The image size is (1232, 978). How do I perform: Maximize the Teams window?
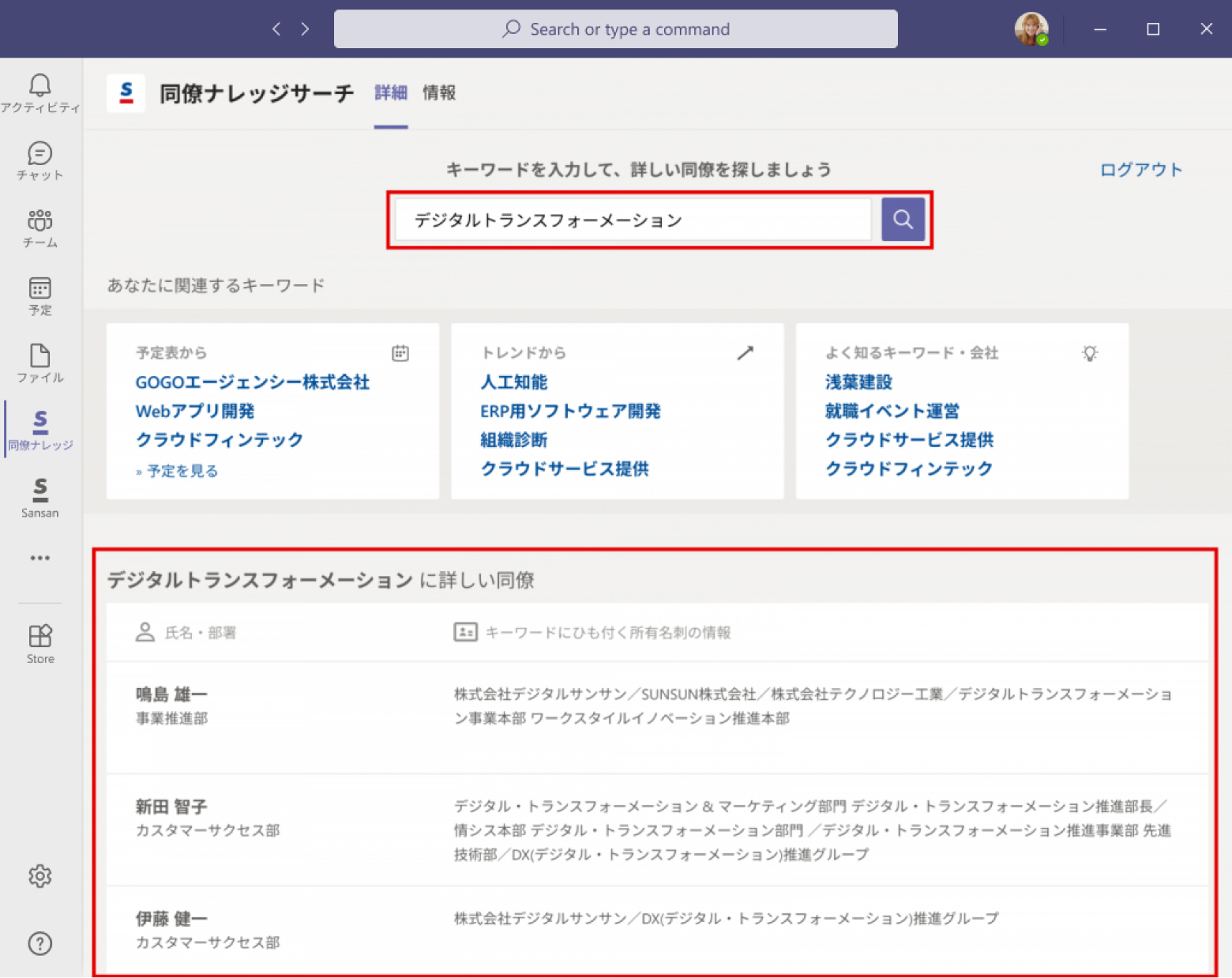click(x=1153, y=29)
